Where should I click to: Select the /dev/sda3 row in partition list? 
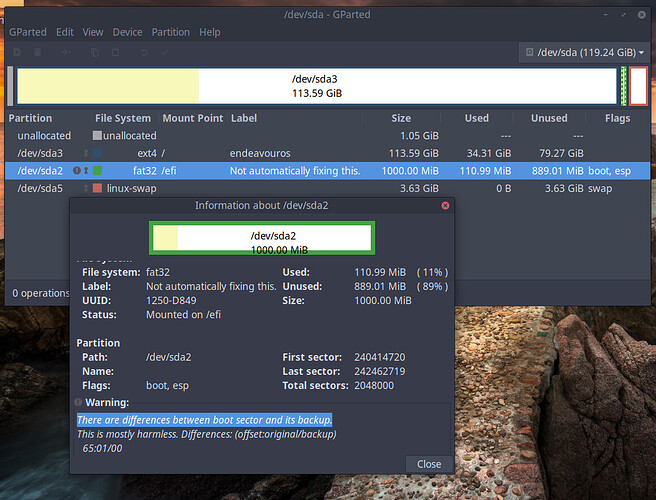[x=328, y=153]
